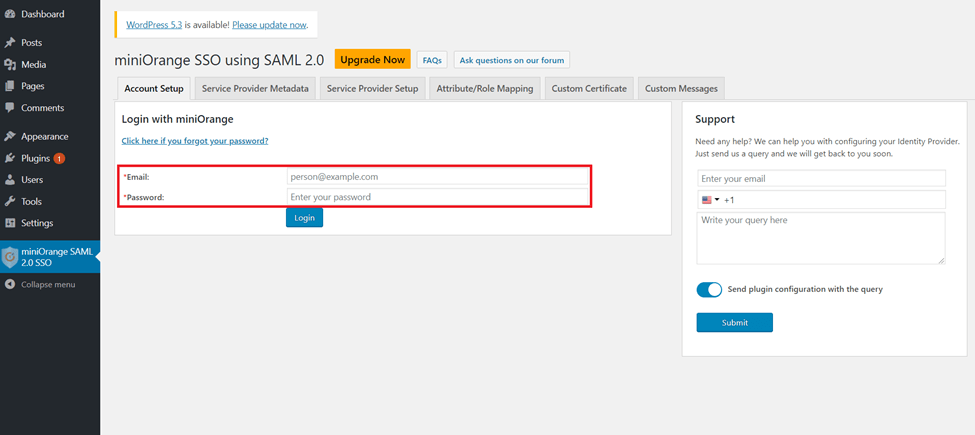The image size is (975, 435).
Task: Open the country flag dropdown
Action: [709, 200]
